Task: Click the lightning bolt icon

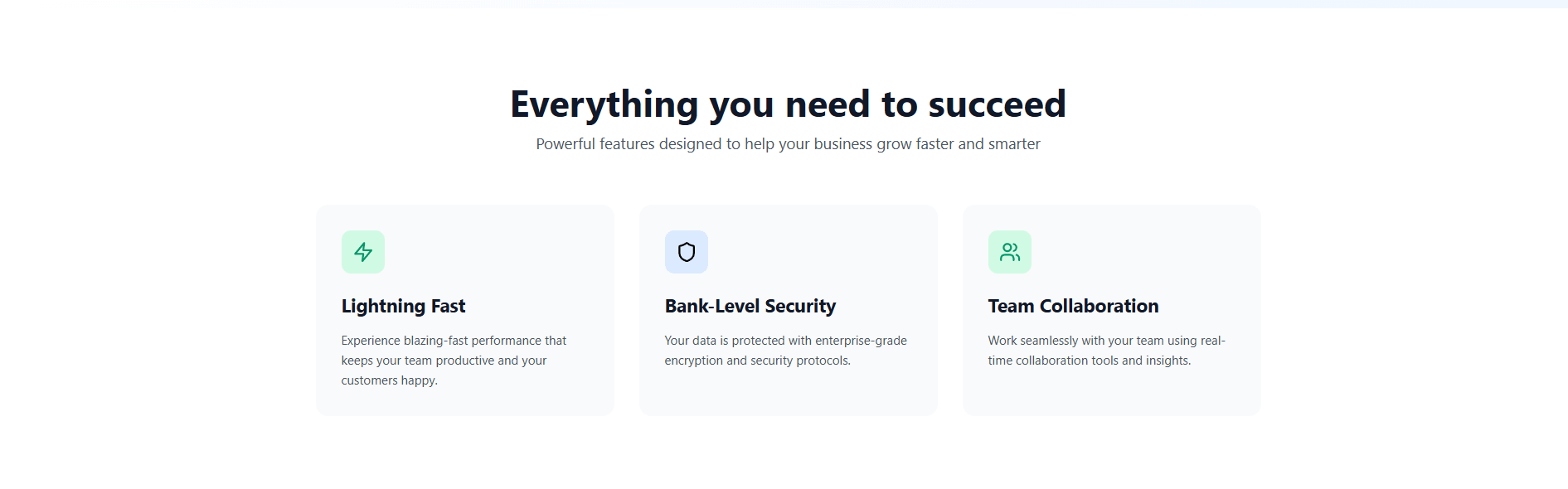Action: click(x=363, y=252)
